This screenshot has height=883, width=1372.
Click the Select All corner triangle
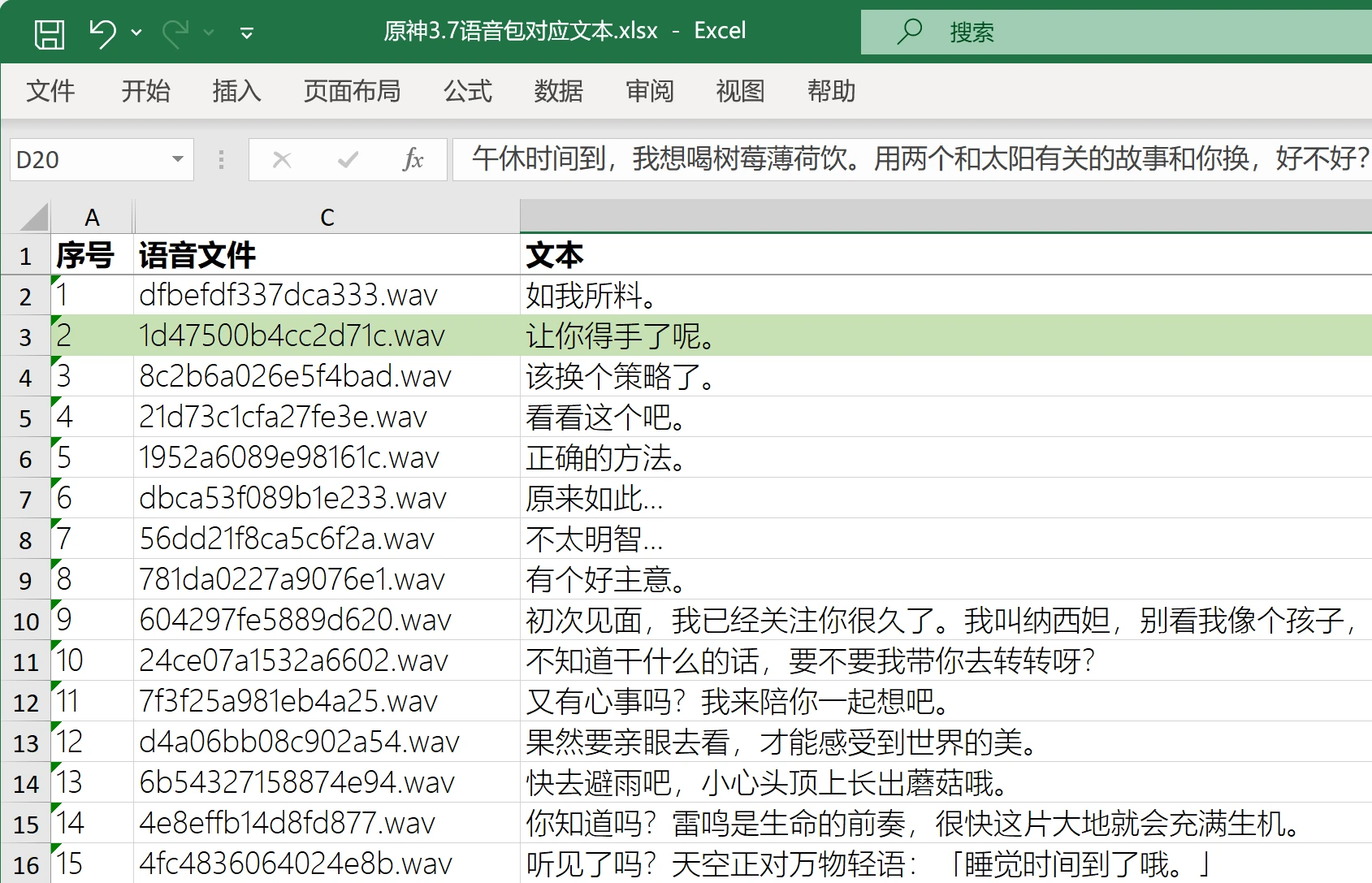pyautogui.click(x=33, y=217)
